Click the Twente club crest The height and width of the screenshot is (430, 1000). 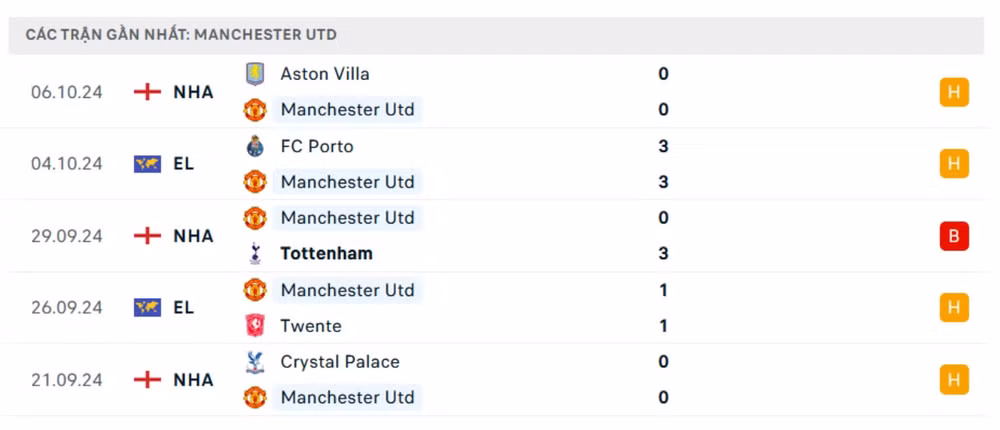pyautogui.click(x=254, y=326)
